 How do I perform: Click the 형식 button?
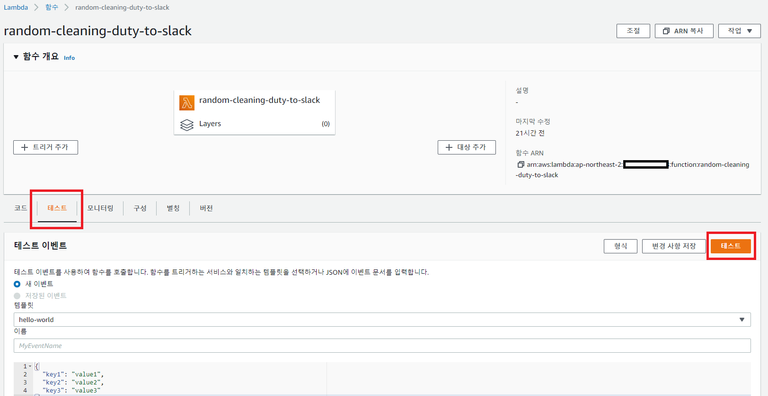(x=621, y=246)
